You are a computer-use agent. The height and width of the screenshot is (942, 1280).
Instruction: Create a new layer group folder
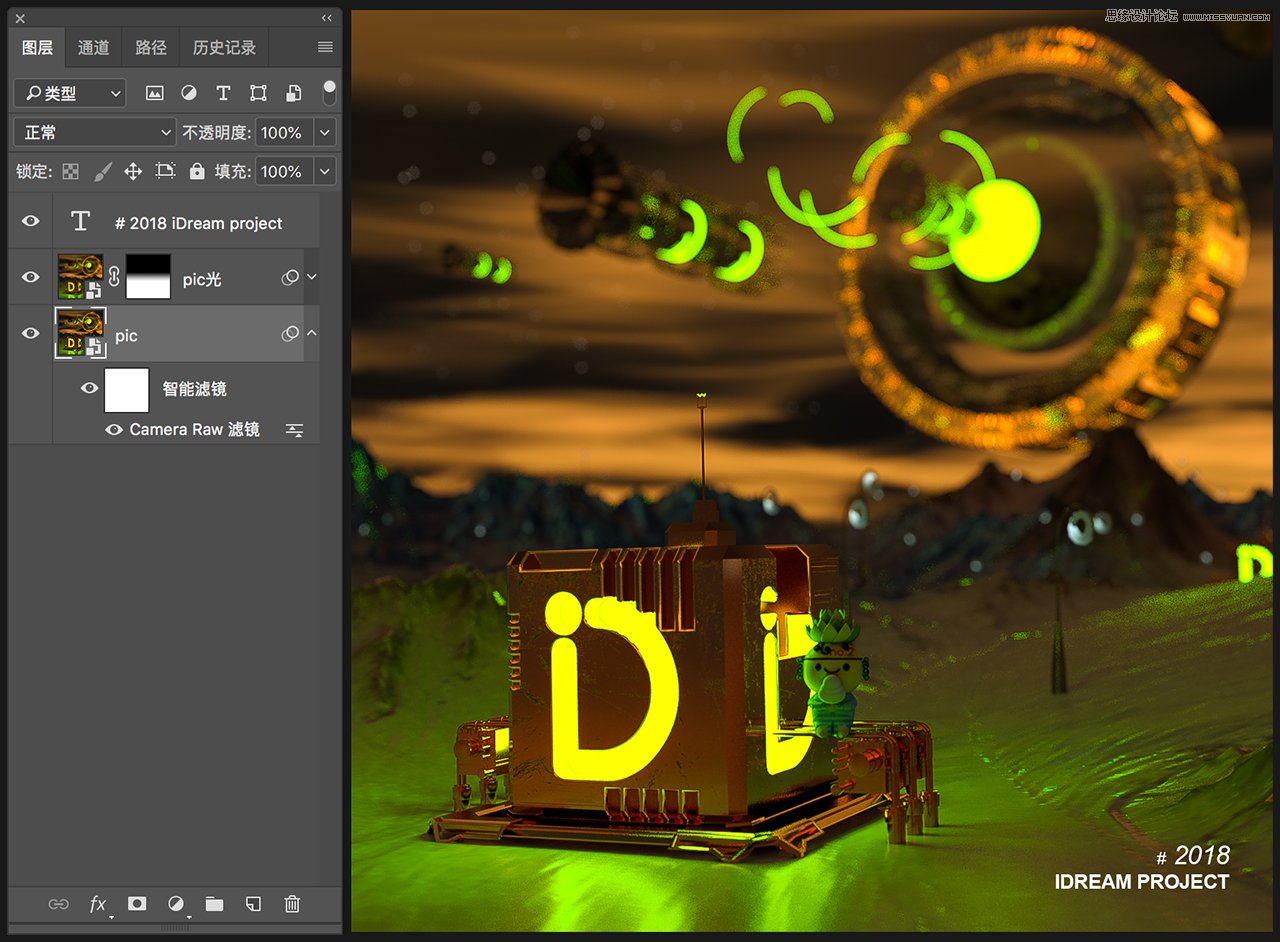(214, 904)
